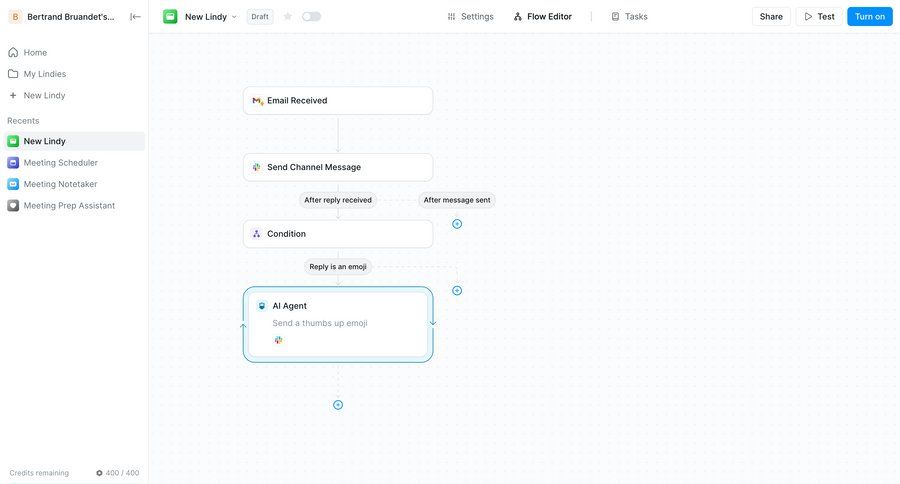Select the Flow Editor tab

point(543,16)
